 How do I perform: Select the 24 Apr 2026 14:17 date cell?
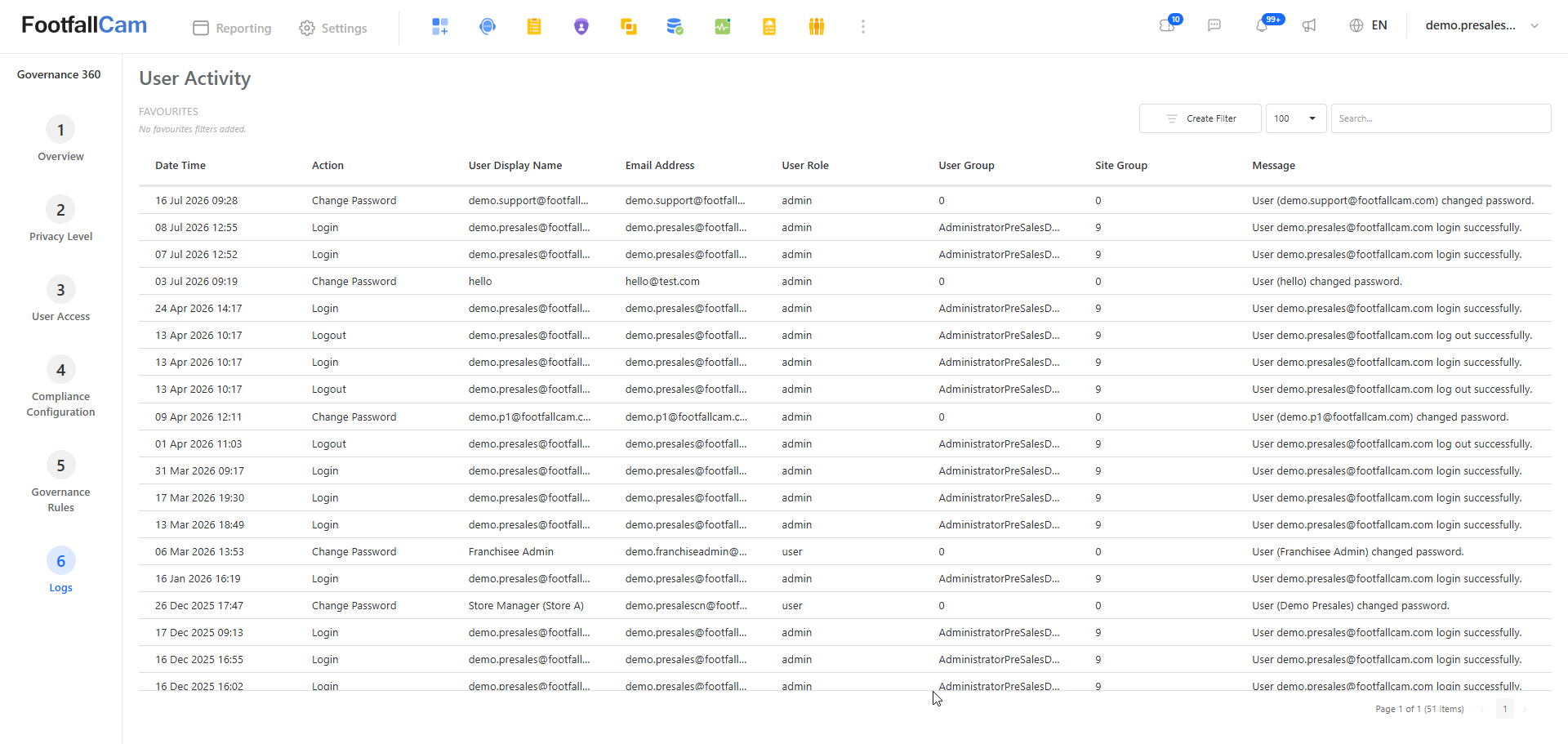[198, 308]
